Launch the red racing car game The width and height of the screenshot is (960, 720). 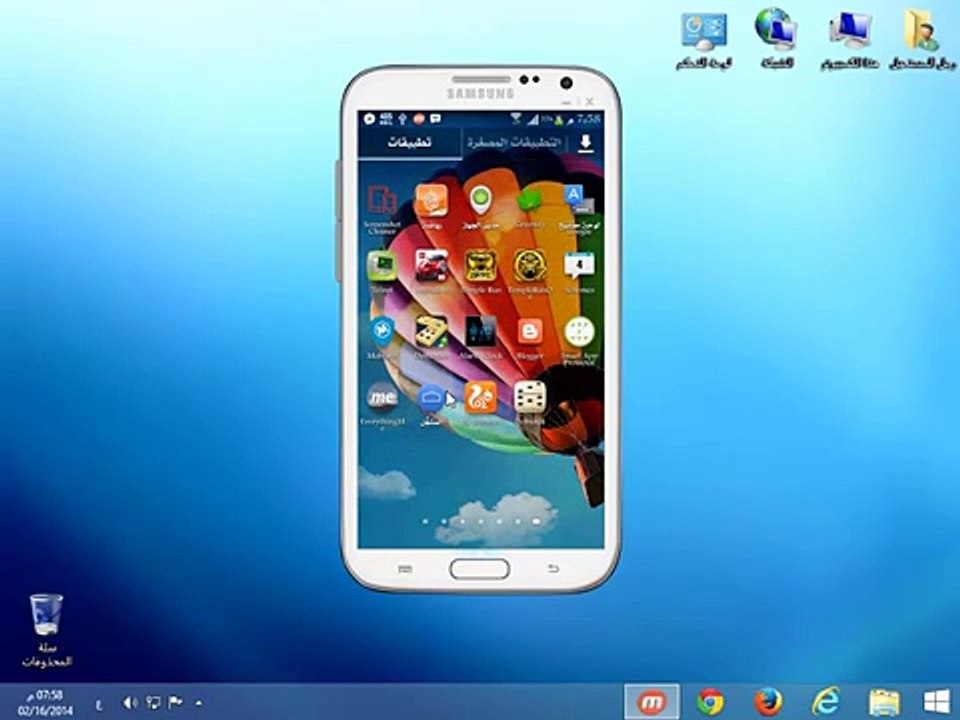click(432, 266)
